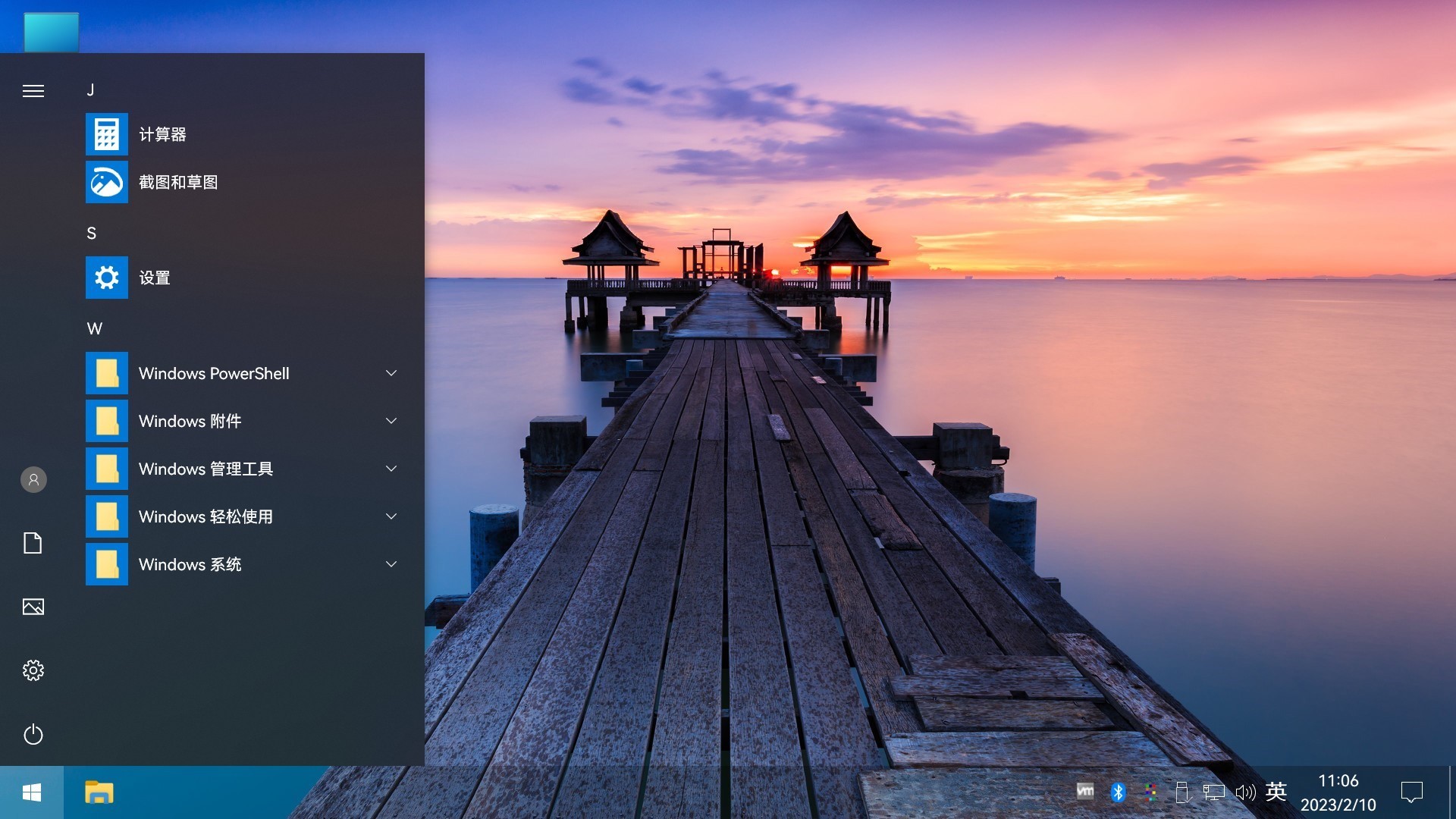Click the user account avatar
This screenshot has width=1456, height=819.
[x=33, y=479]
